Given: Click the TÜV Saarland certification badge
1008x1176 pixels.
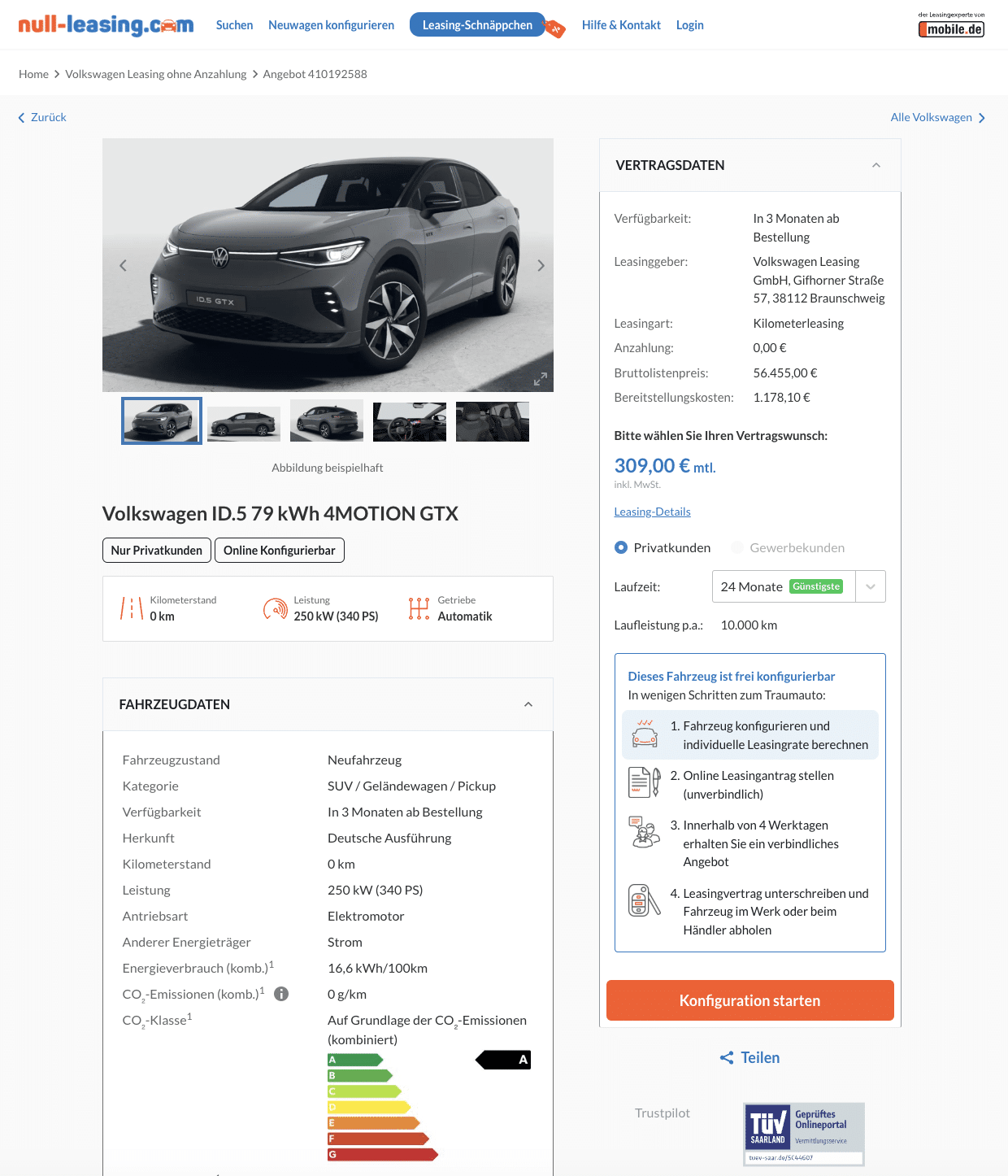Looking at the screenshot, I should coord(804,1135).
